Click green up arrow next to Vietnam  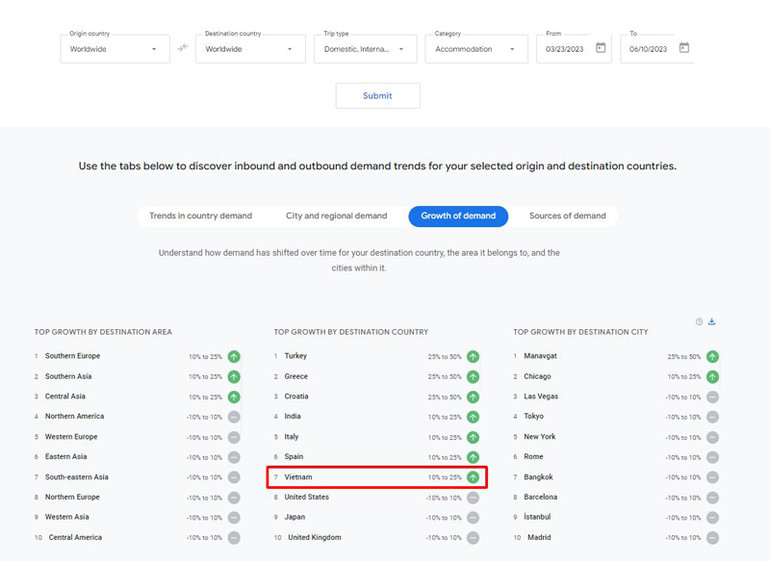473,477
